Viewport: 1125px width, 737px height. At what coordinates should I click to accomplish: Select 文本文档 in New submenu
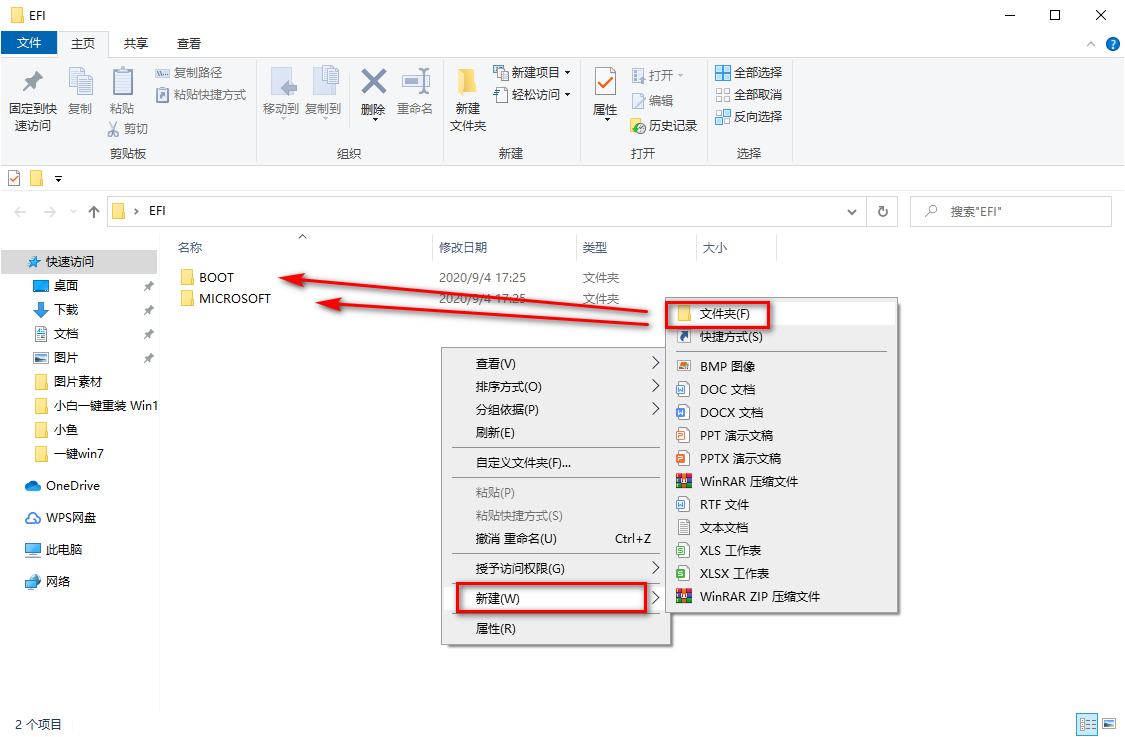pos(781,527)
